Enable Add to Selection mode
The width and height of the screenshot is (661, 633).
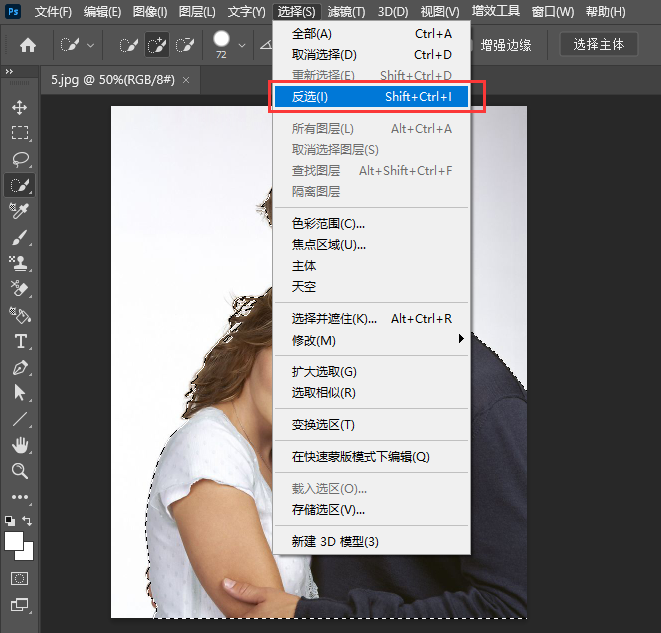[x=157, y=45]
